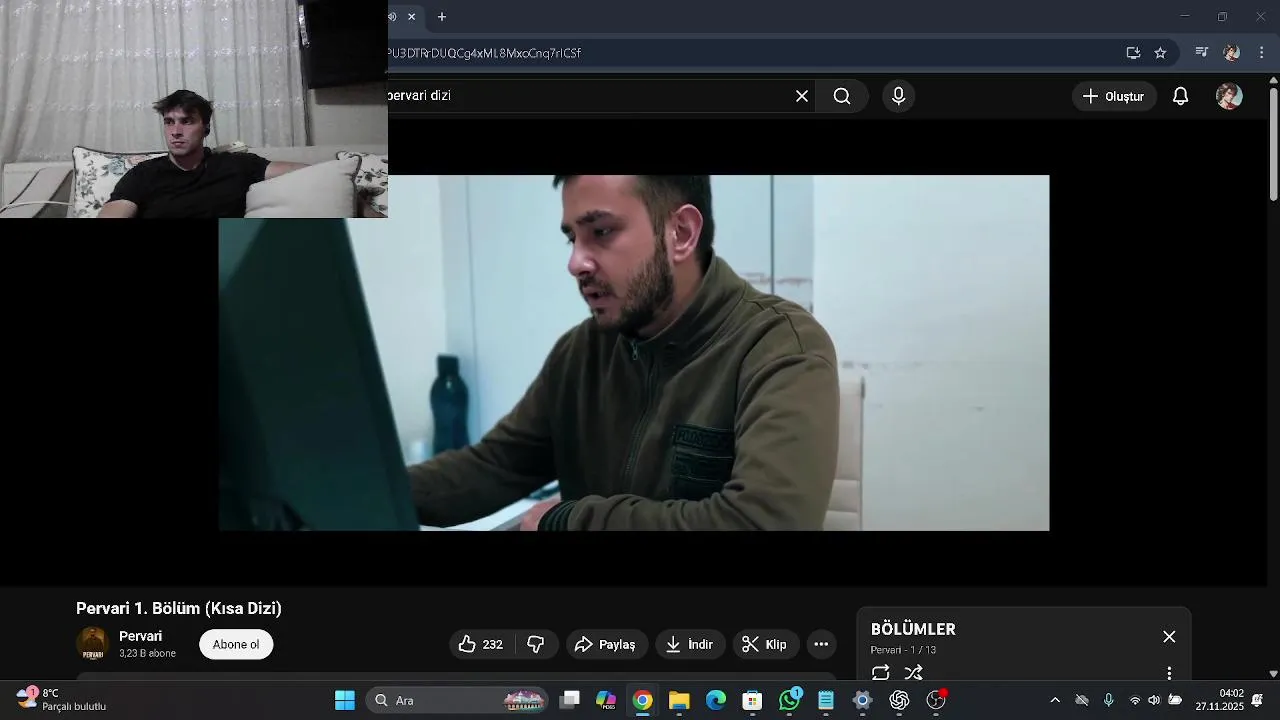This screenshot has height=720, width=1280.
Task: Dislike the Pervari video
Action: point(536,645)
